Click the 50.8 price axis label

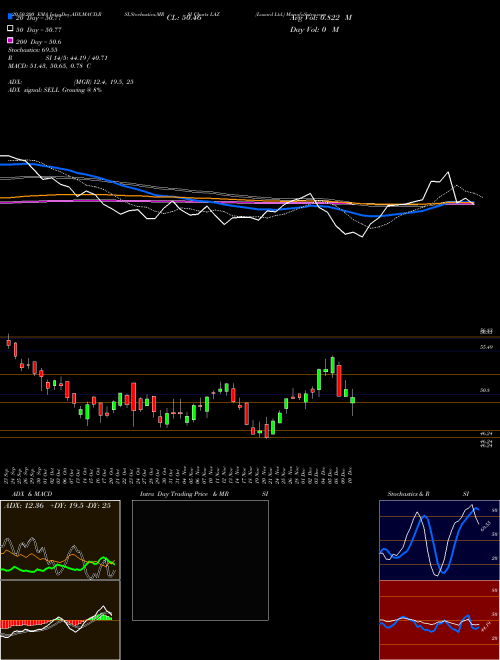click(x=485, y=390)
